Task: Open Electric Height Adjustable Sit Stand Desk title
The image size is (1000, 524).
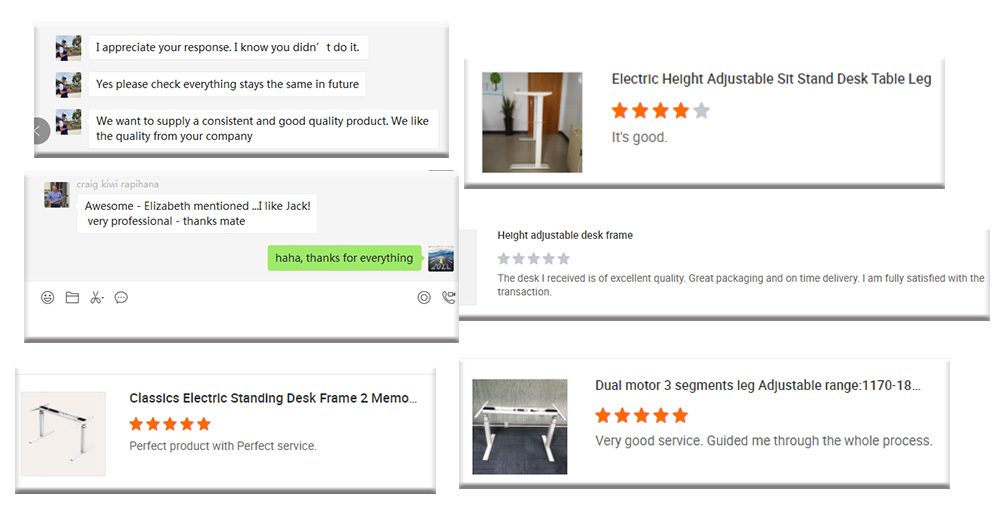Action: click(x=771, y=79)
